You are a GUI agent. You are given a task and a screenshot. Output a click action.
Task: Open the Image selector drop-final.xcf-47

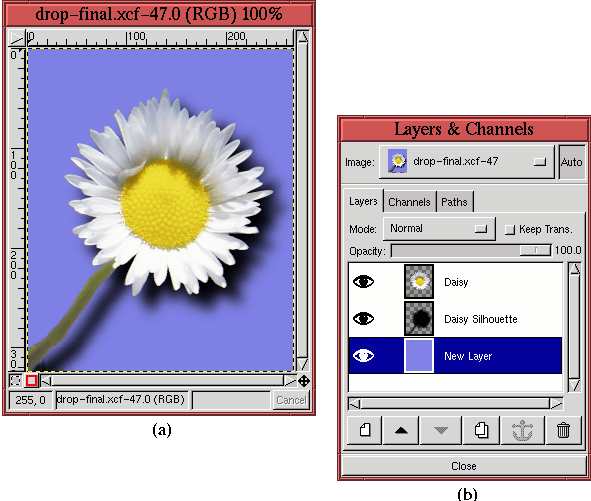[467, 162]
